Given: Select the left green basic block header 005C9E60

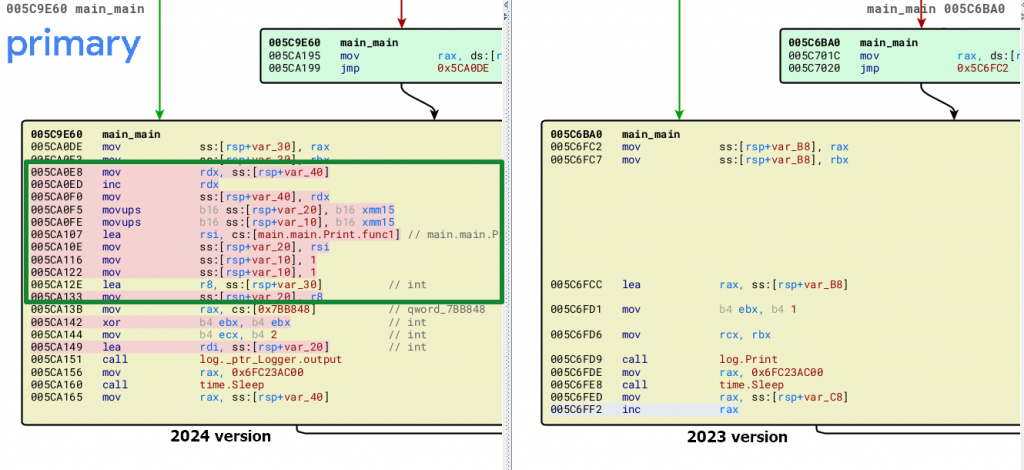Looking at the screenshot, I should [294, 43].
